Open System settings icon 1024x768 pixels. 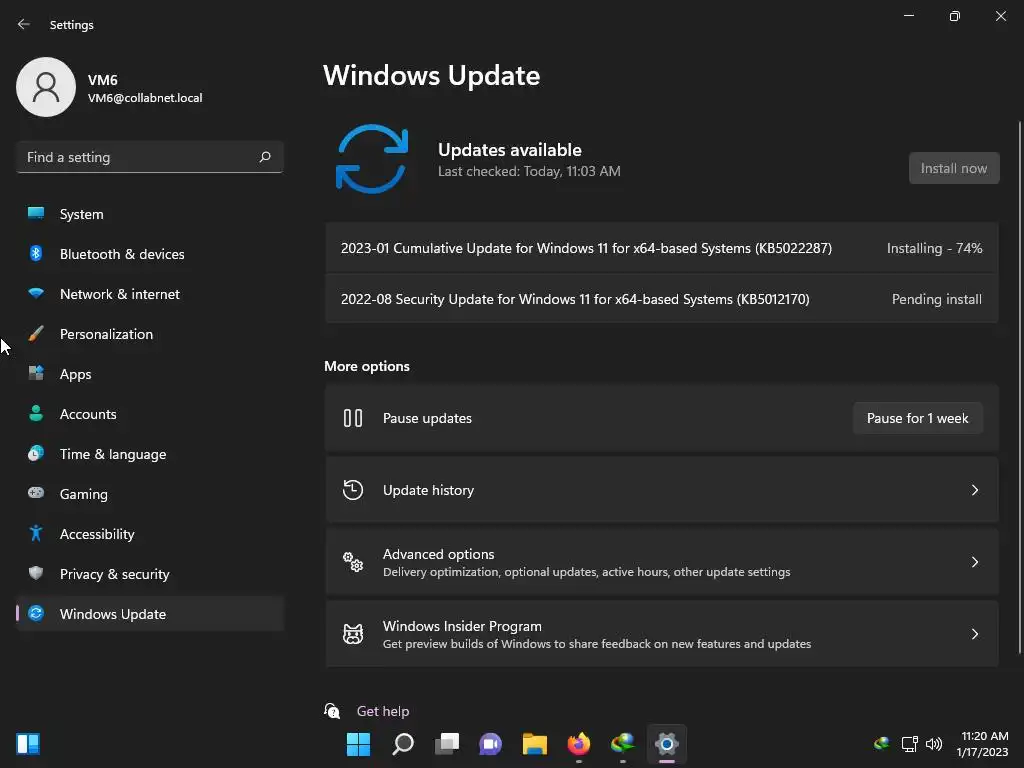click(x=36, y=214)
